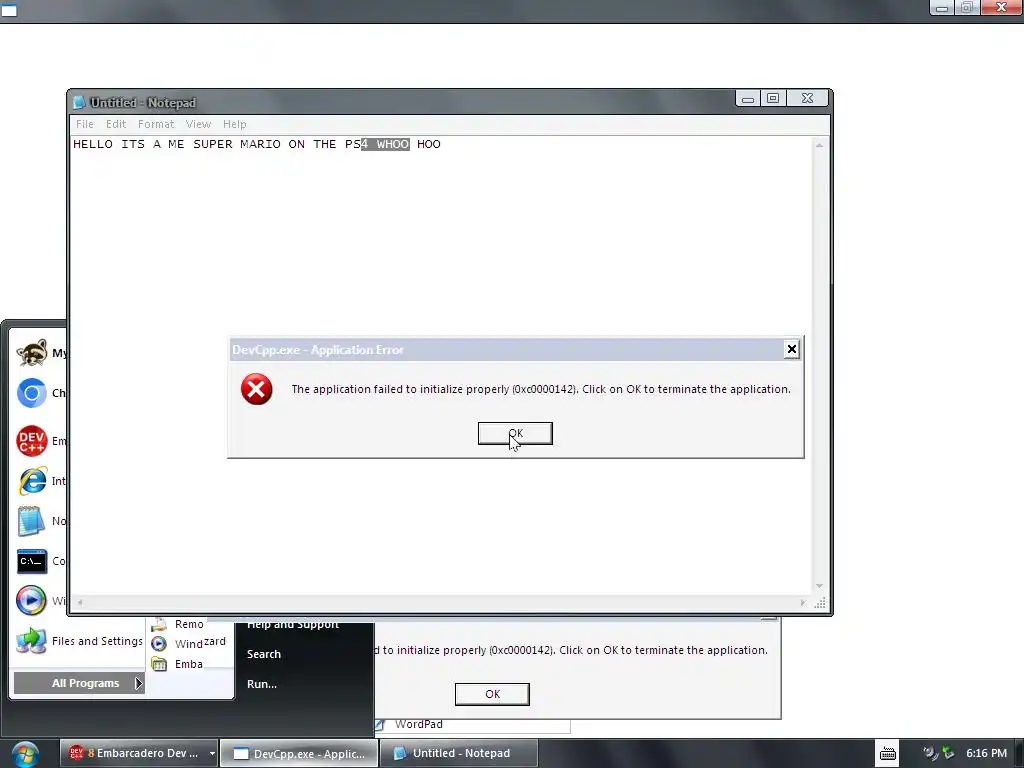
Task: Open Notepad icon in the Start menu
Action: coord(31,521)
